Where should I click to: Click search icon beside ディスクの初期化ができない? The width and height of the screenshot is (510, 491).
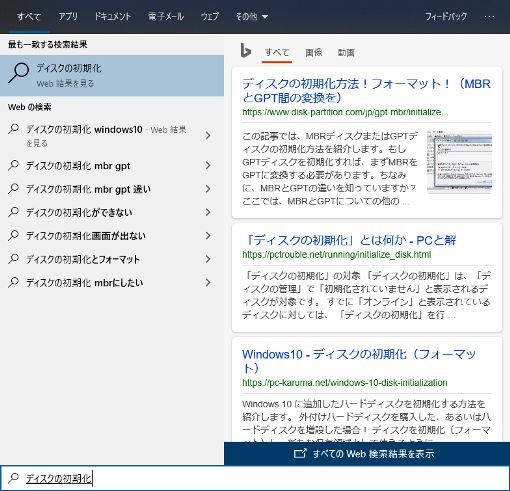13,212
